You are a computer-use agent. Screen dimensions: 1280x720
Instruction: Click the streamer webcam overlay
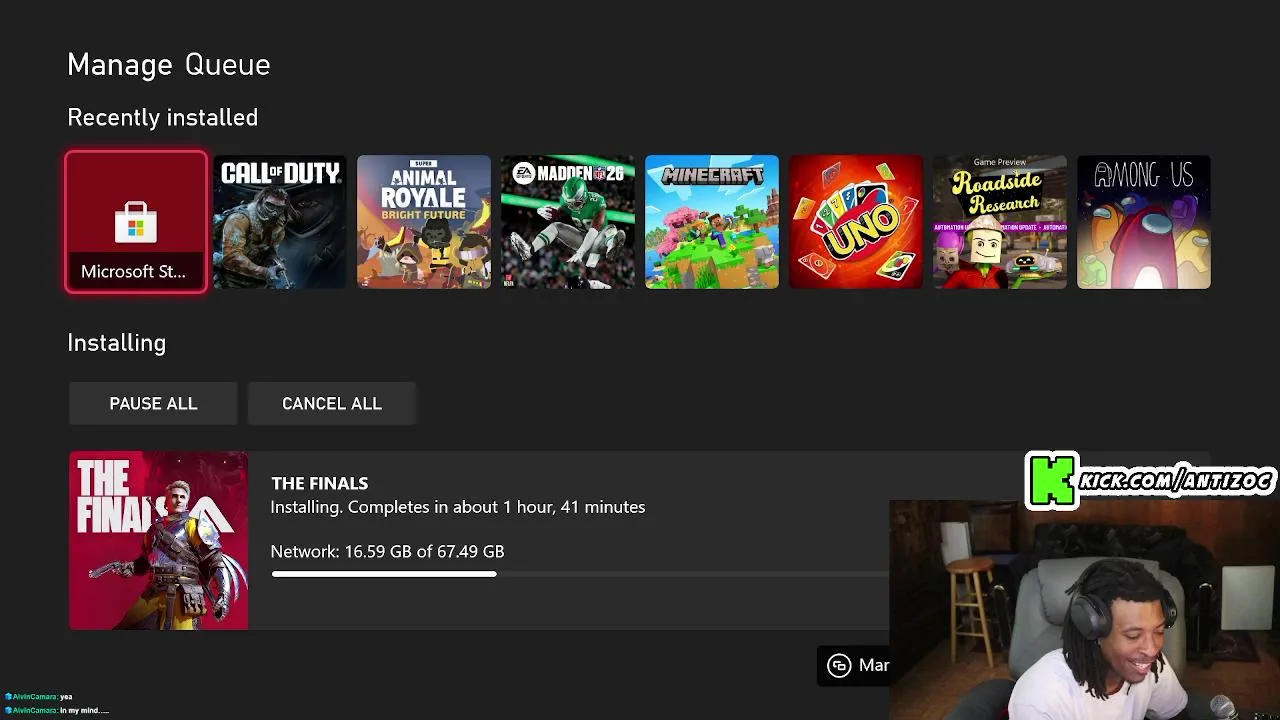[1084, 610]
